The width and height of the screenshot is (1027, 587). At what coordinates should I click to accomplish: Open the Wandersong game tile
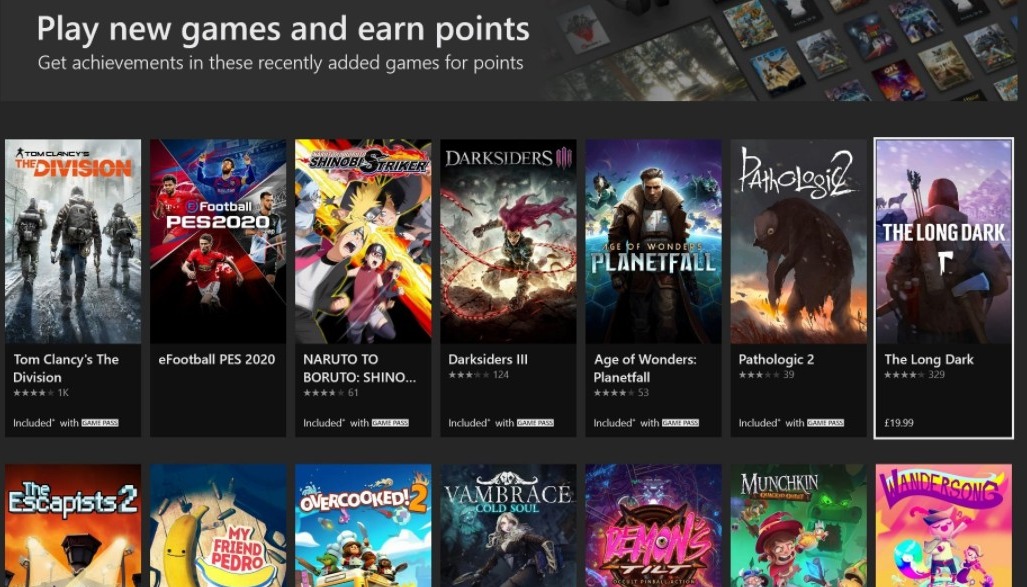[x=943, y=525]
